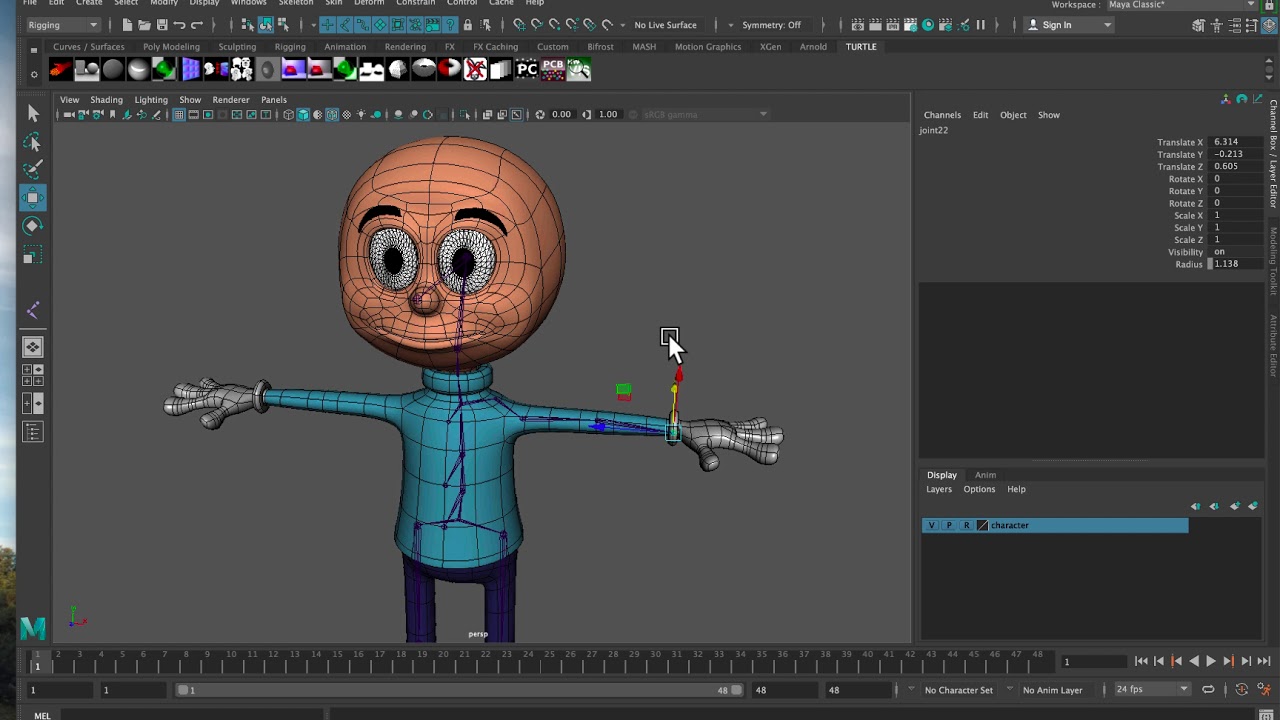Click the Redo arrow icon
Image resolution: width=1280 pixels, height=720 pixels.
pyautogui.click(x=197, y=25)
